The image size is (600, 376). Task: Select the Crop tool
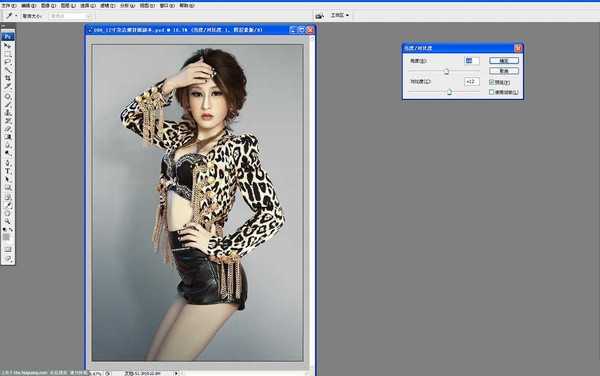tap(8, 78)
